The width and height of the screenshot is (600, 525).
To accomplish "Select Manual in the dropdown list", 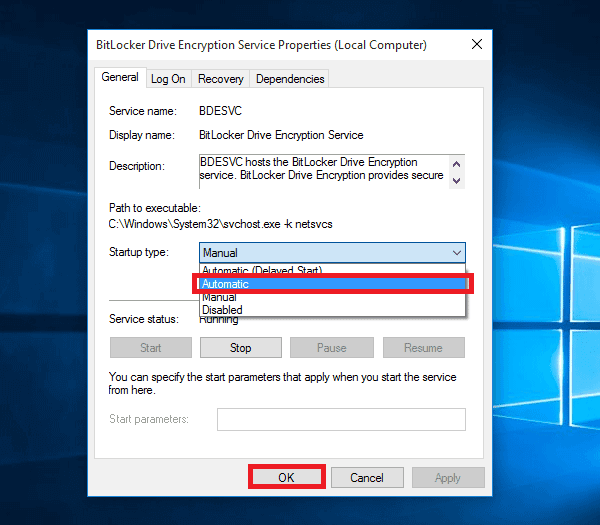I will (332, 297).
